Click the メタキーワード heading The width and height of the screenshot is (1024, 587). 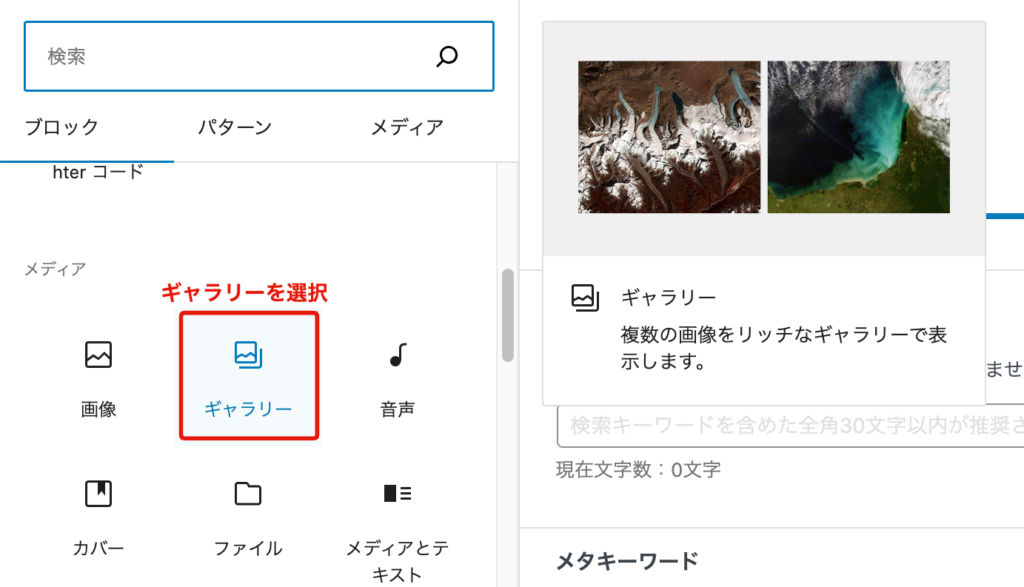627,561
